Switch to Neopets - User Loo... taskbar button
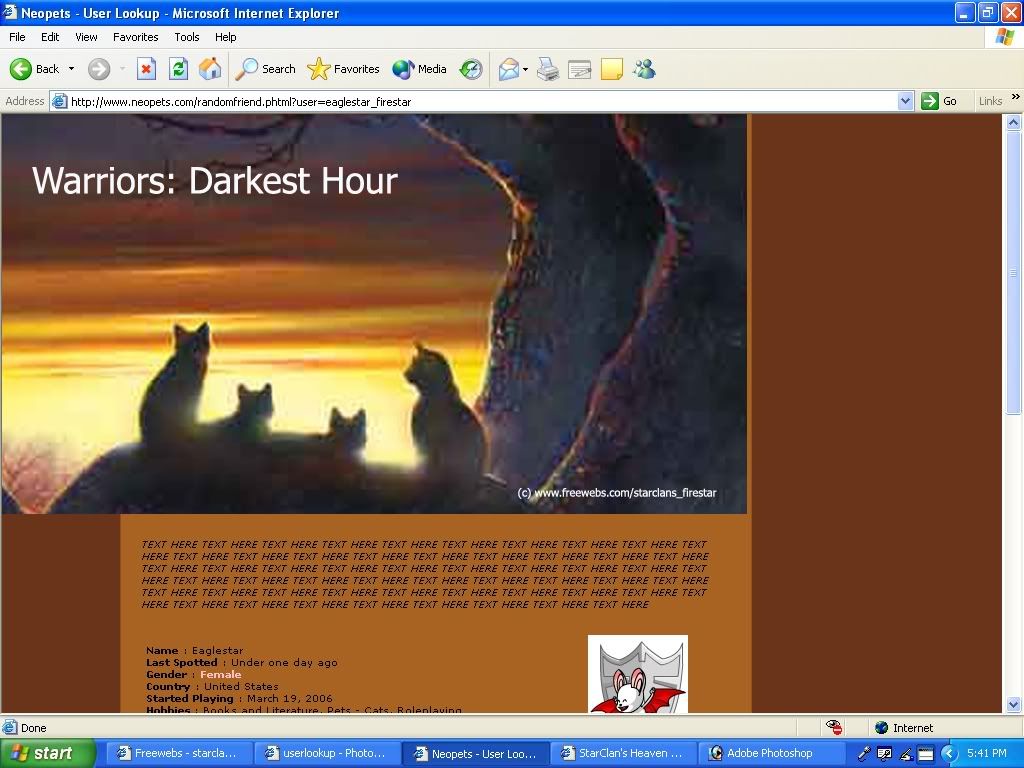 (475, 753)
